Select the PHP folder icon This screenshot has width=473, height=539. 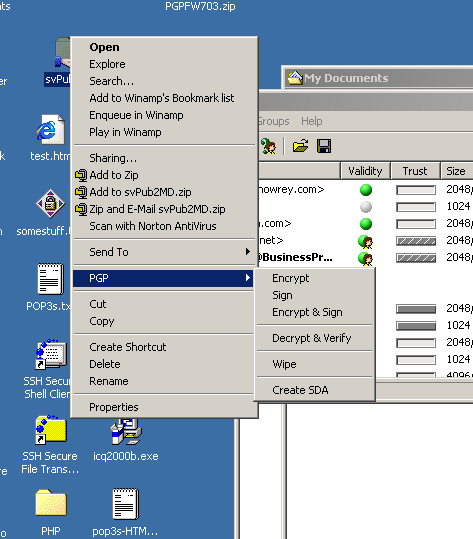tap(51, 503)
